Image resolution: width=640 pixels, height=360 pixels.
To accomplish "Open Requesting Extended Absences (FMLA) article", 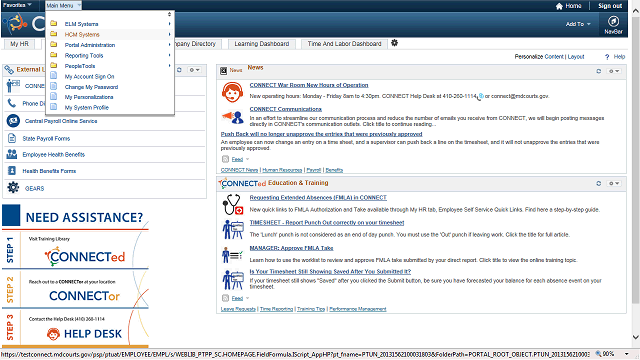I will point(318,198).
